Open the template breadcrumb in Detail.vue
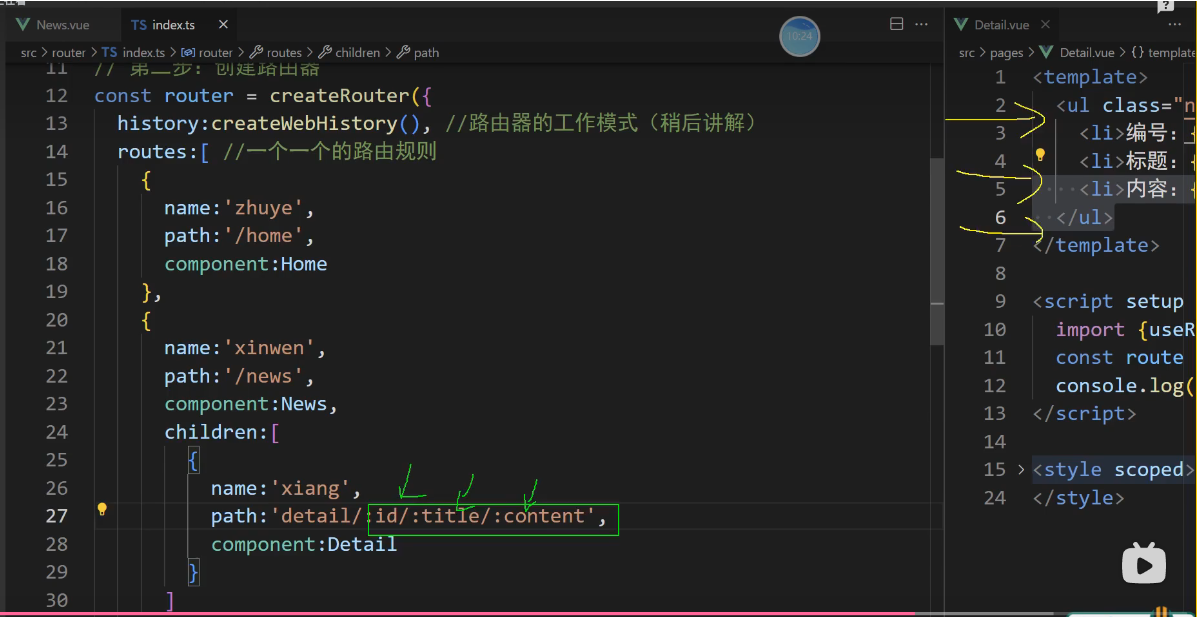 [x=1162, y=53]
